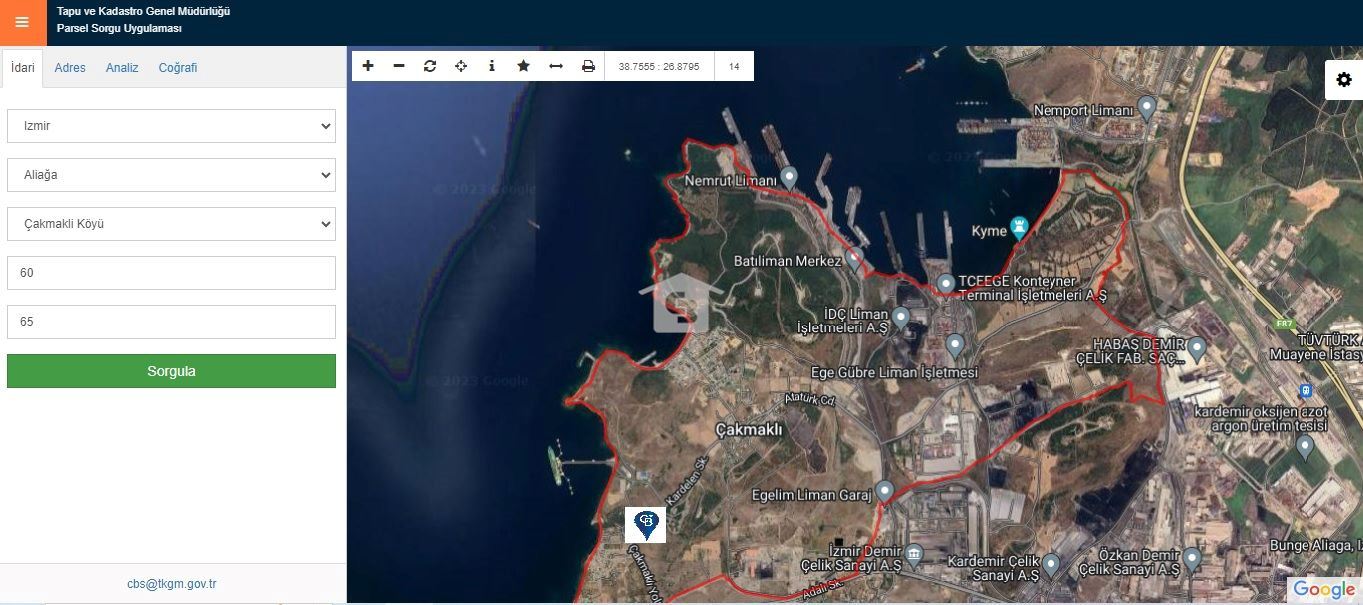Open the orange hamburger menu
Screen dimensions: 1363x605
coord(22,22)
